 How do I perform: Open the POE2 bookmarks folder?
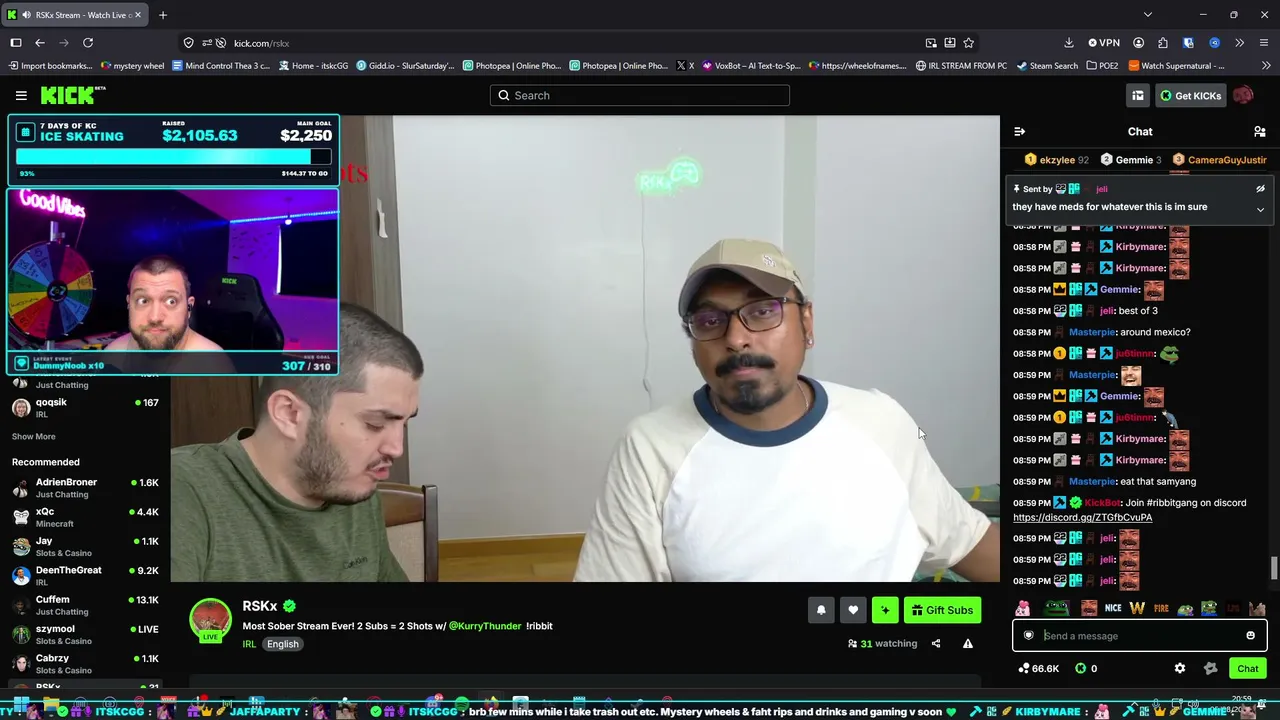(1102, 66)
